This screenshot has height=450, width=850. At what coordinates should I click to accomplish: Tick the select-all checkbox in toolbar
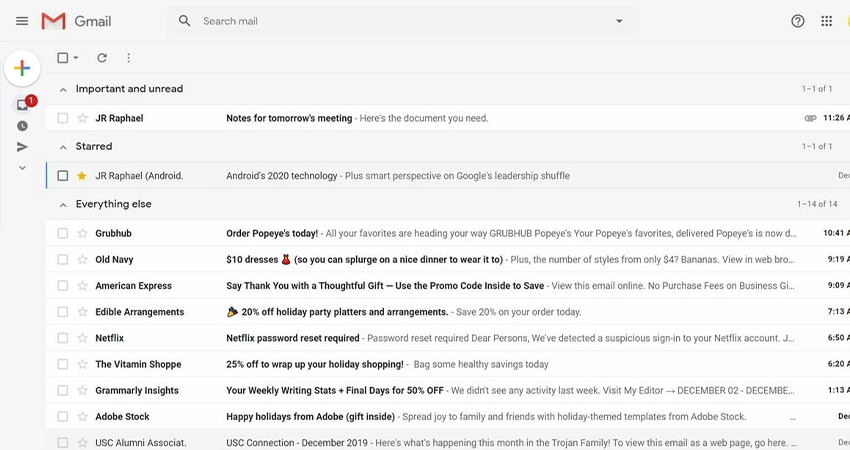(x=63, y=57)
